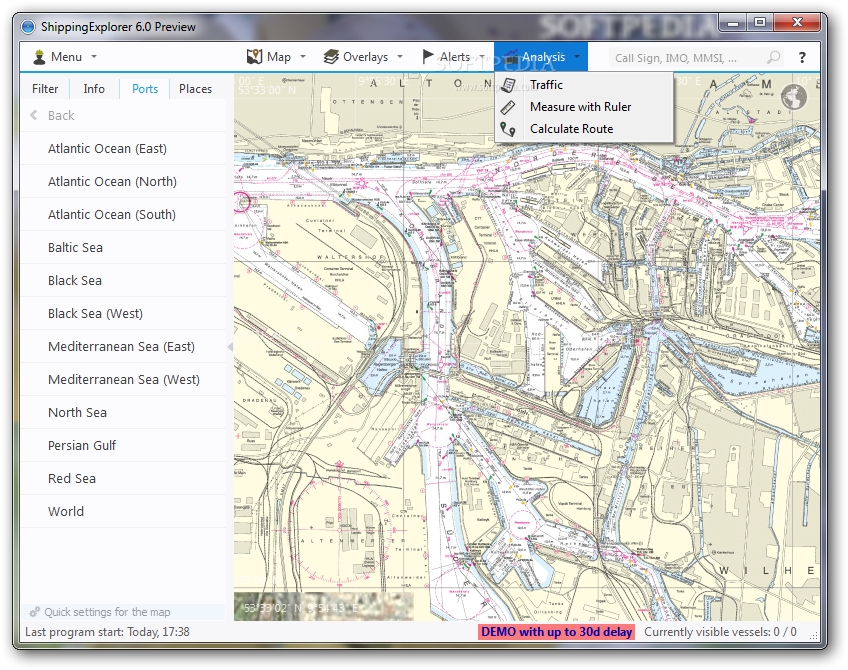Select Atlantic Ocean (North)
The height and width of the screenshot is (670, 848).
(124, 182)
